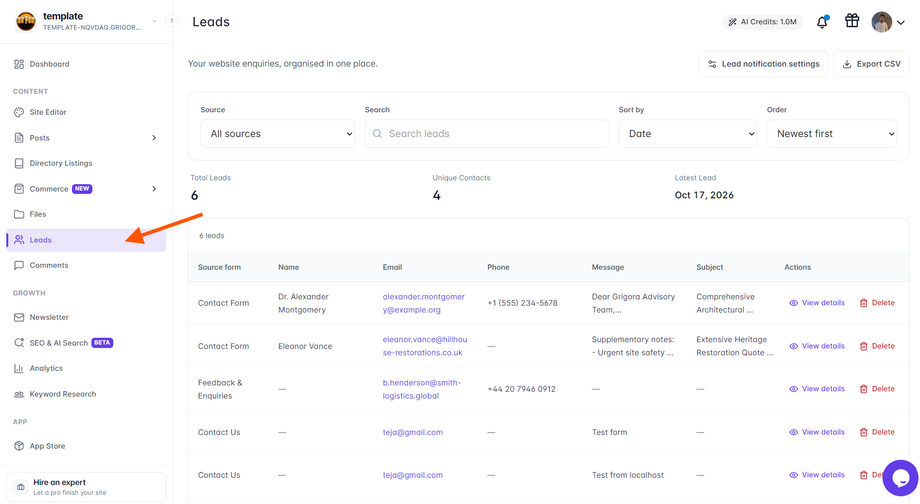Click the +44 20 7946 0912 phone cell
Image resolution: width=920 pixels, height=504 pixels.
[x=521, y=389]
